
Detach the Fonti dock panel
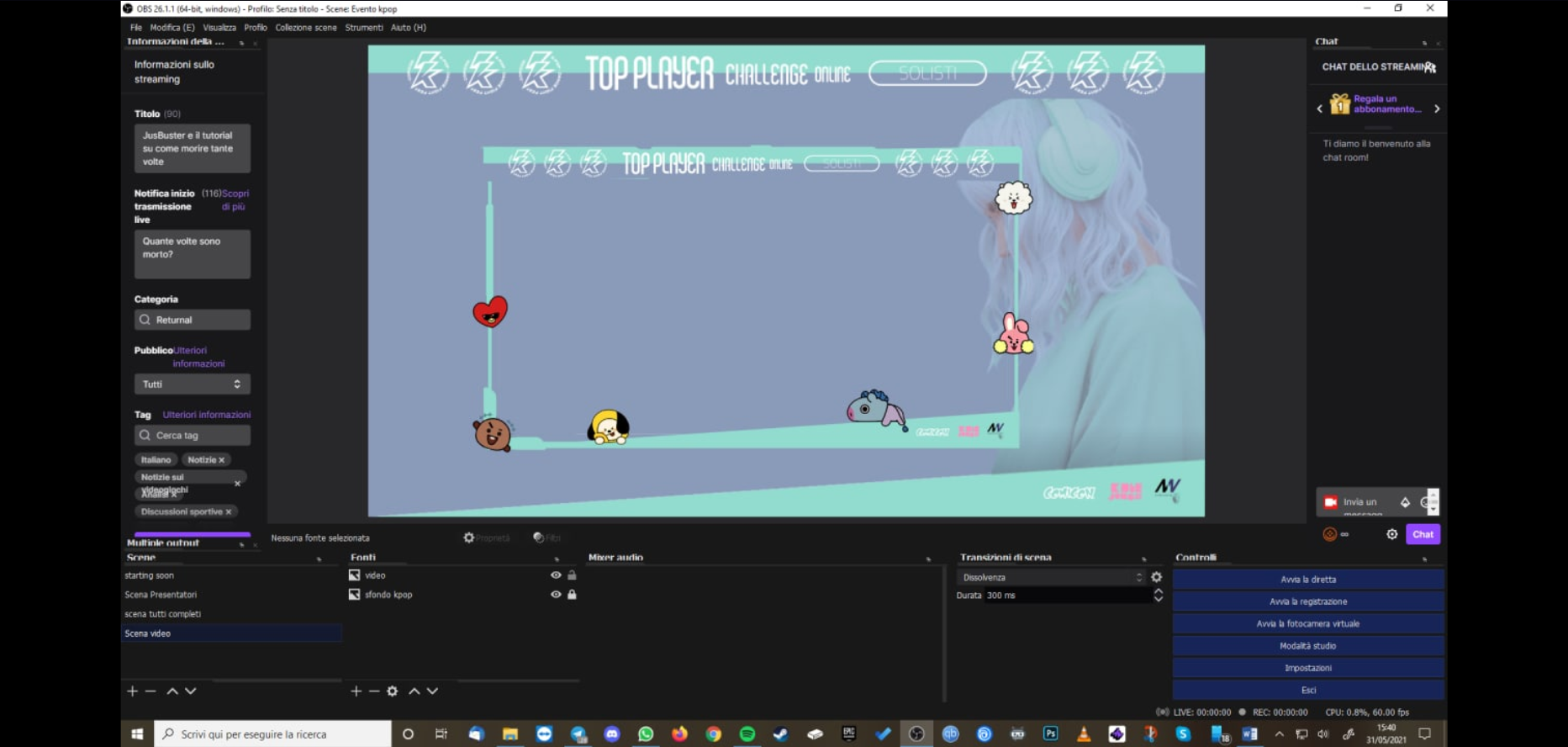[557, 559]
